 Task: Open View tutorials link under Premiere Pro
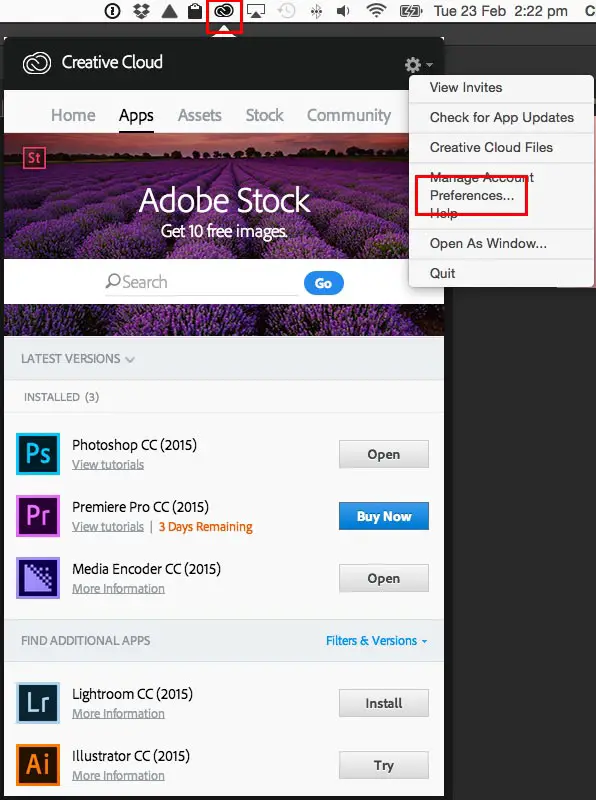(x=108, y=527)
